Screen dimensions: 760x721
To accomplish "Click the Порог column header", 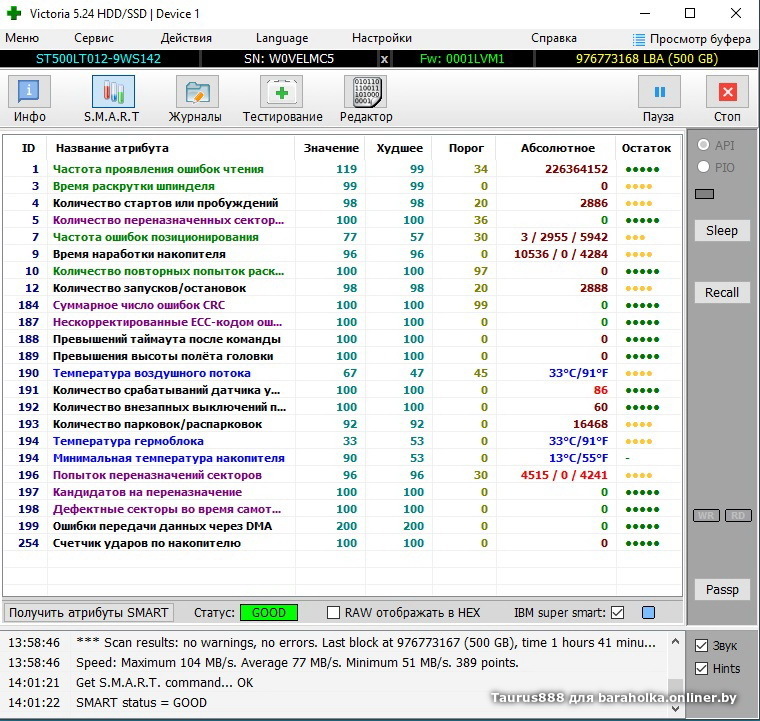I will pyautogui.click(x=466, y=148).
